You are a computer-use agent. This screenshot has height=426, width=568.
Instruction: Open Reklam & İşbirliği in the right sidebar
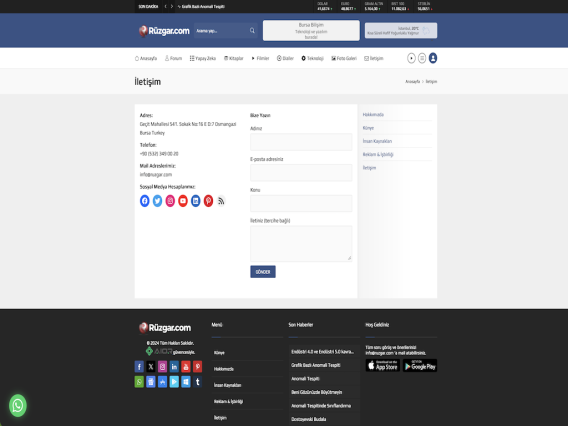(x=378, y=154)
